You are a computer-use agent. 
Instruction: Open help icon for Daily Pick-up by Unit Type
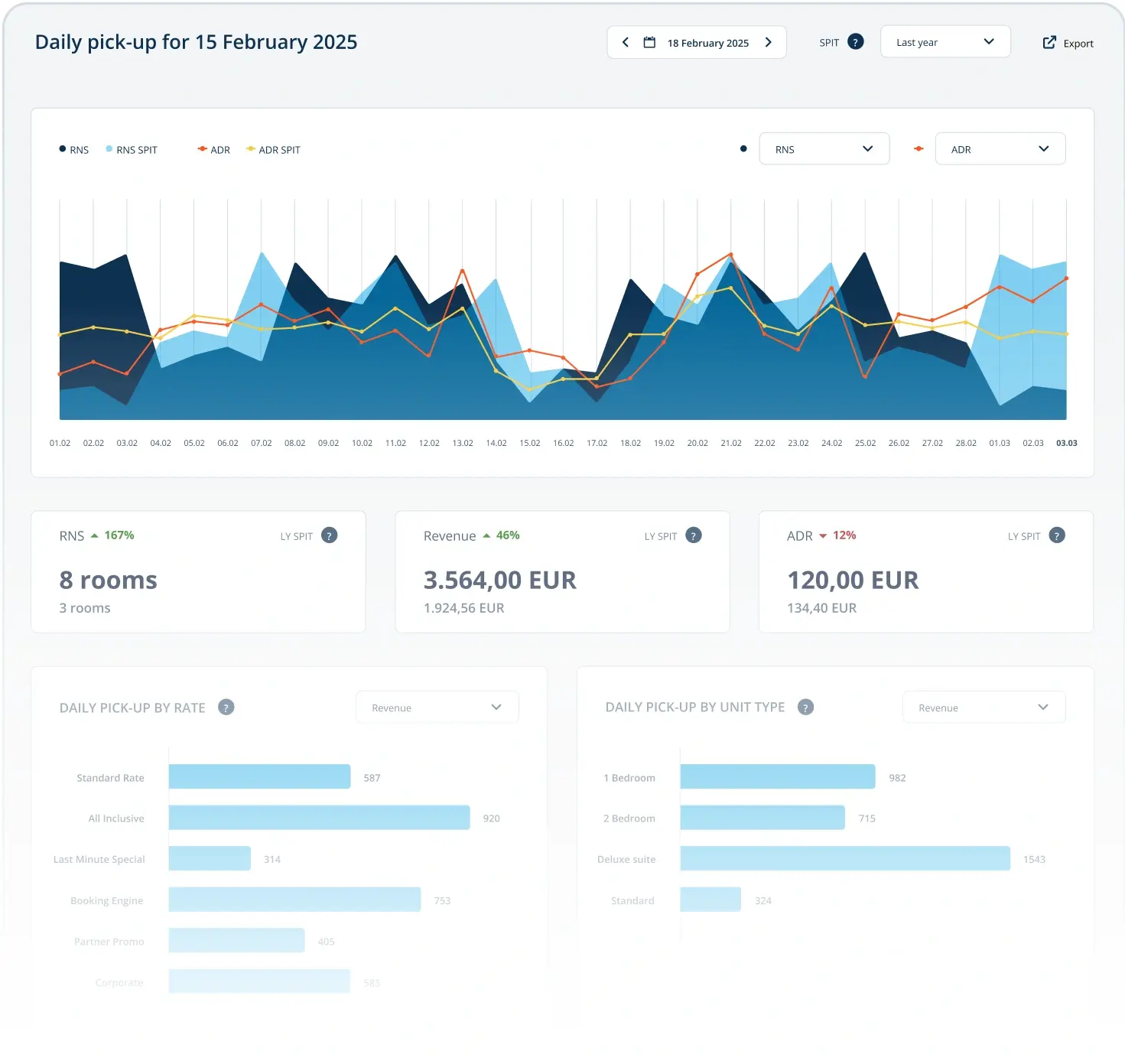point(805,708)
